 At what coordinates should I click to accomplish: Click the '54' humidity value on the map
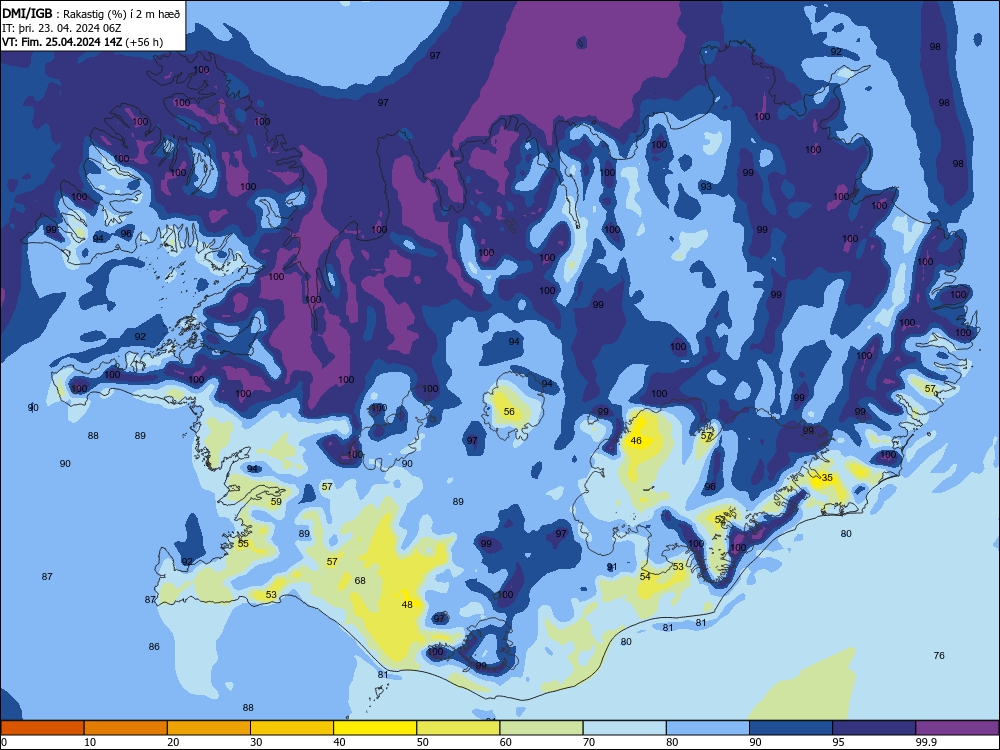(x=645, y=577)
